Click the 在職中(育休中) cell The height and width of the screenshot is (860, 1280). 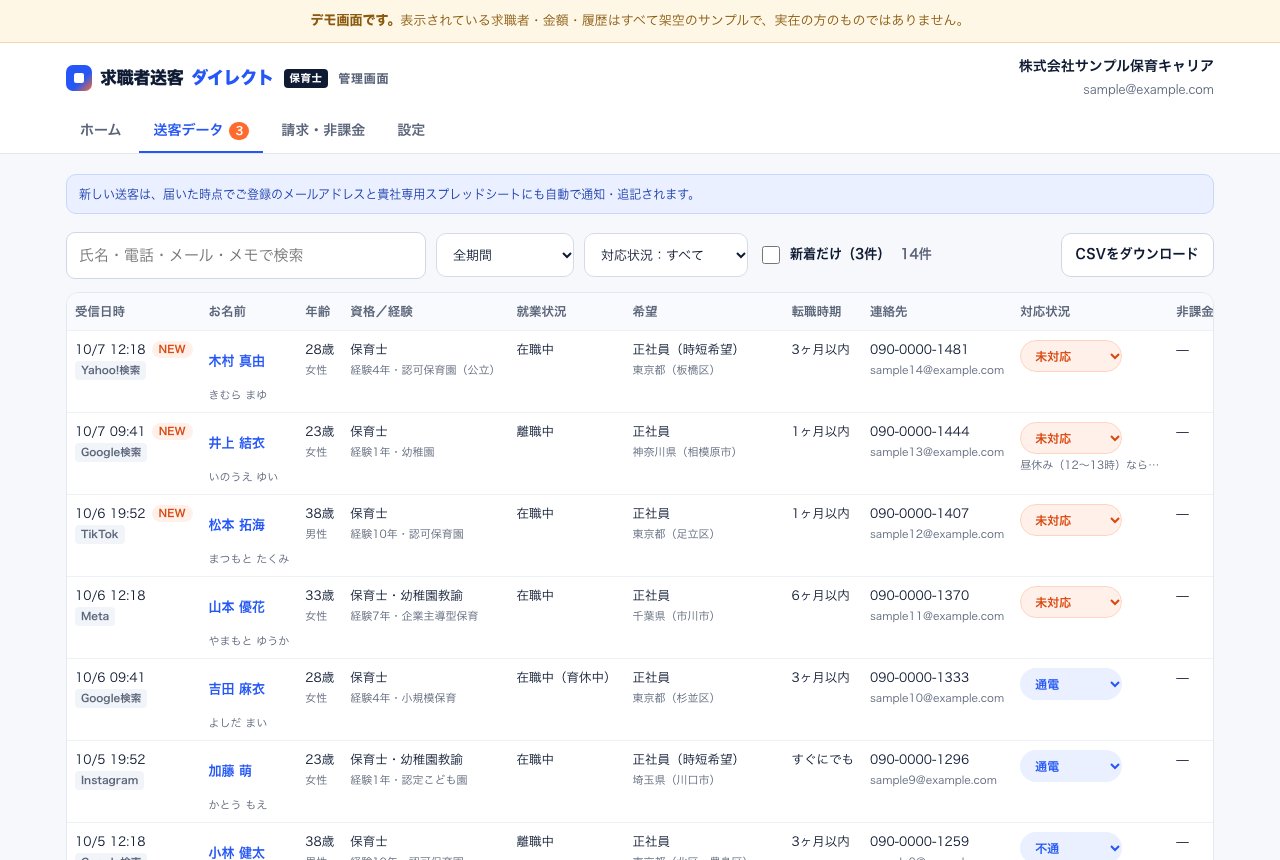coord(563,677)
